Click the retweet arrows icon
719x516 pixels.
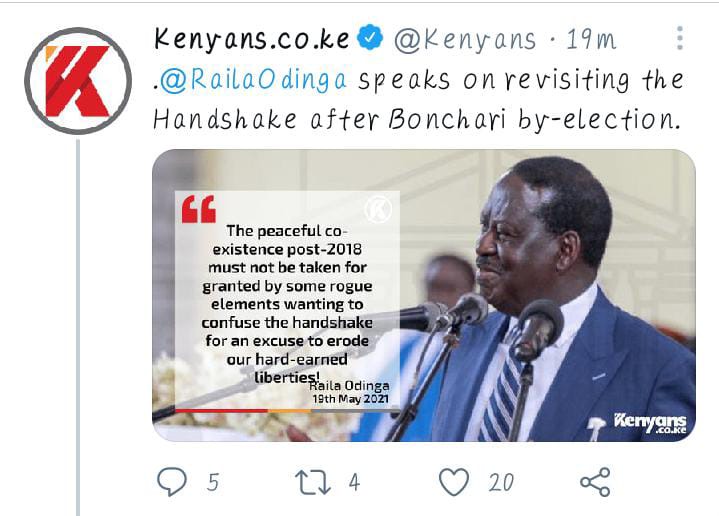click(x=313, y=483)
